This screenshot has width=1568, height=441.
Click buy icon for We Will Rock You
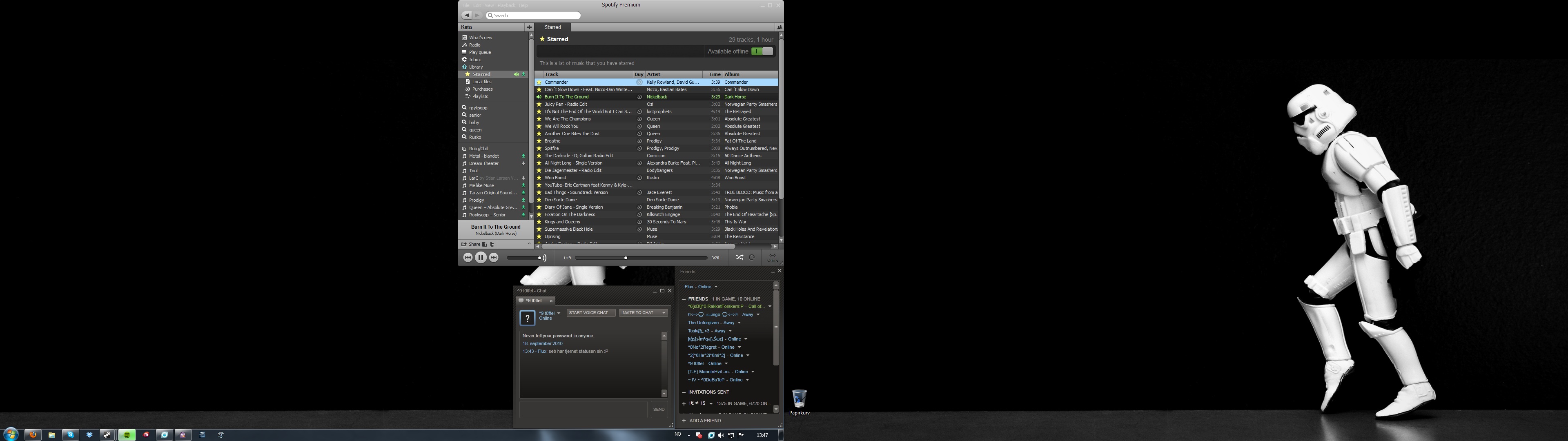[639, 127]
